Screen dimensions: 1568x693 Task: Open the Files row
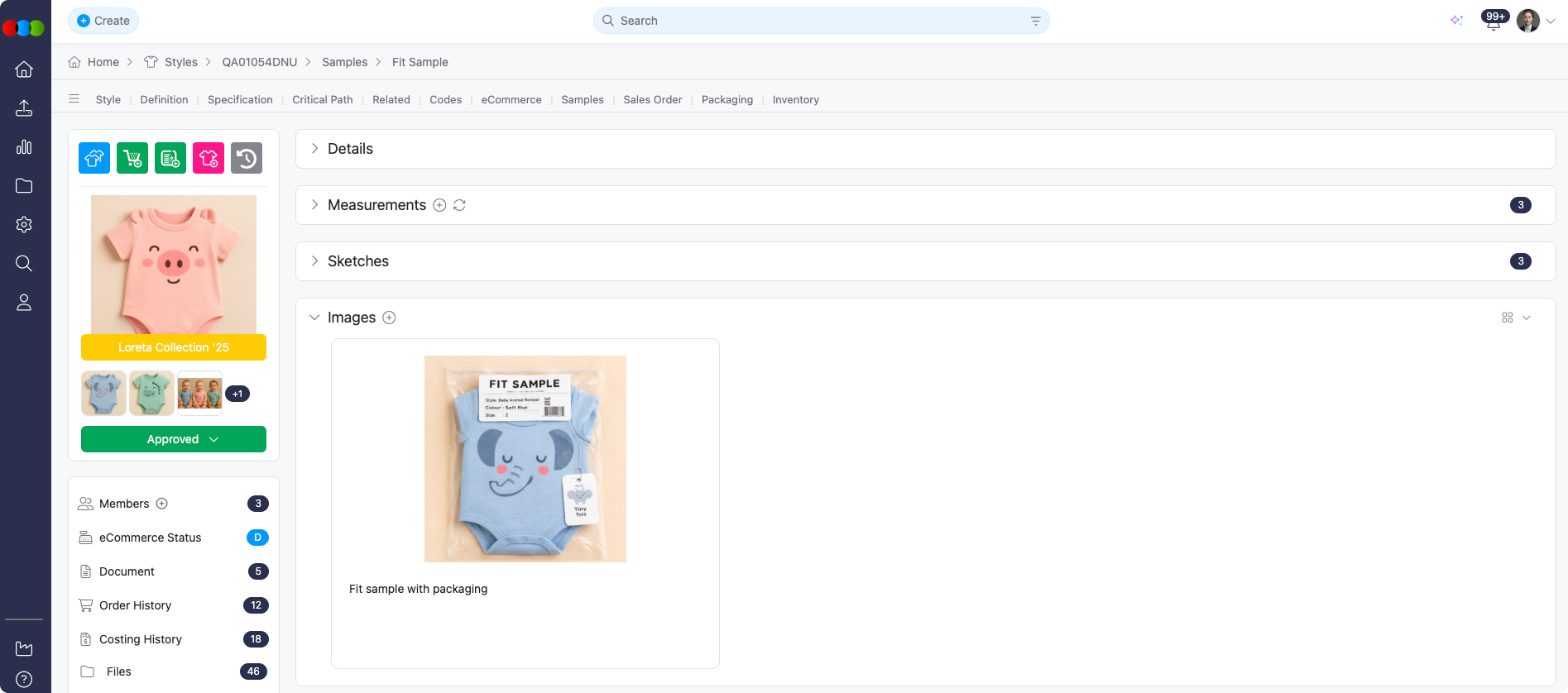click(174, 671)
